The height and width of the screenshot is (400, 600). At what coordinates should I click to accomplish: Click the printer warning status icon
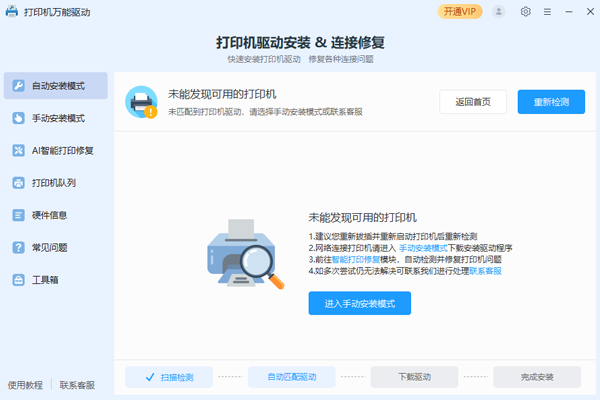tap(142, 102)
